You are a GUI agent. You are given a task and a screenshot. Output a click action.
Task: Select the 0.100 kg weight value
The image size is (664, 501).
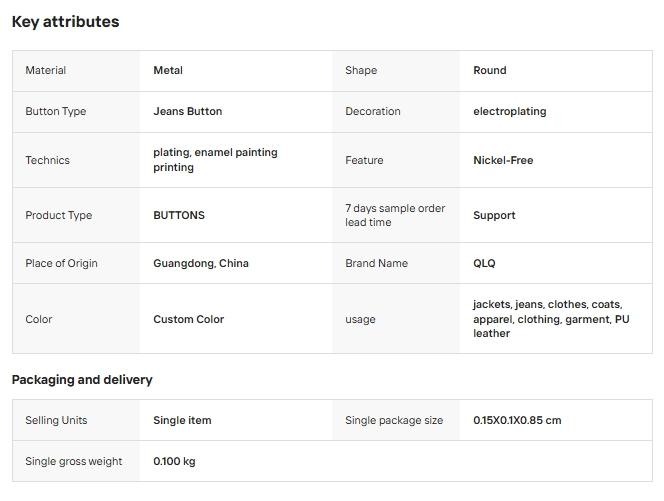pyautogui.click(x=174, y=462)
